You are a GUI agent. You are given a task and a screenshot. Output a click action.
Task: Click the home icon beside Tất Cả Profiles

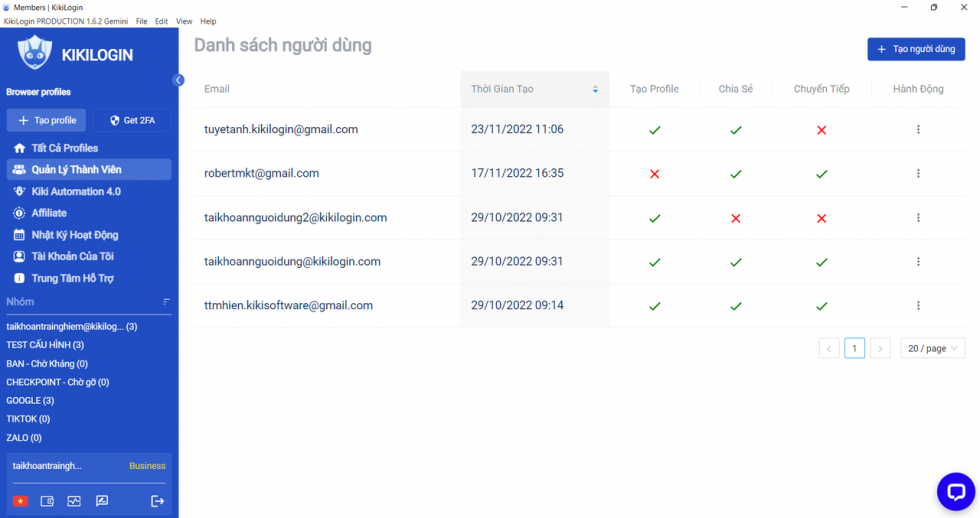click(19, 148)
